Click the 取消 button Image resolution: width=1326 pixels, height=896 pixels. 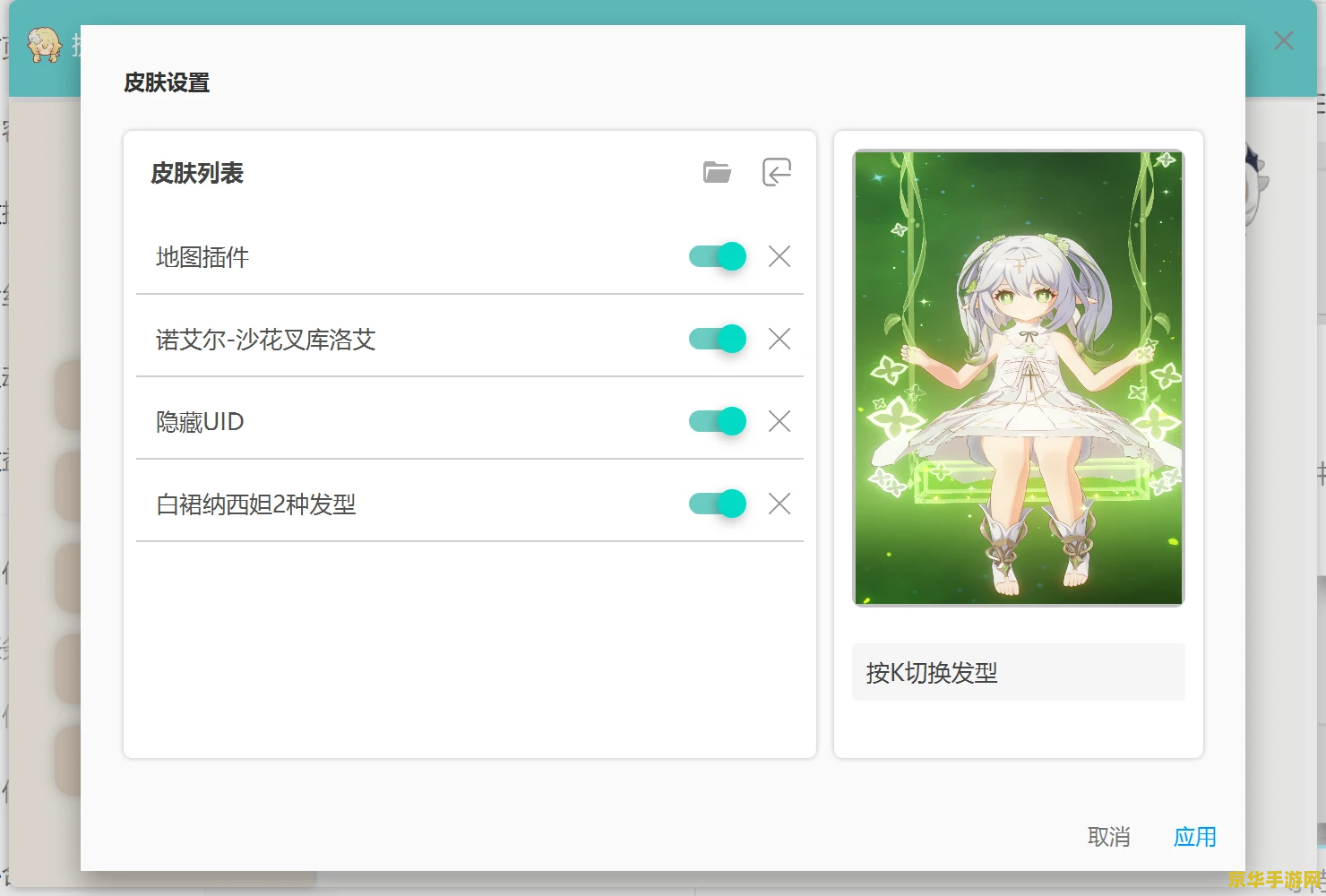click(x=1108, y=837)
